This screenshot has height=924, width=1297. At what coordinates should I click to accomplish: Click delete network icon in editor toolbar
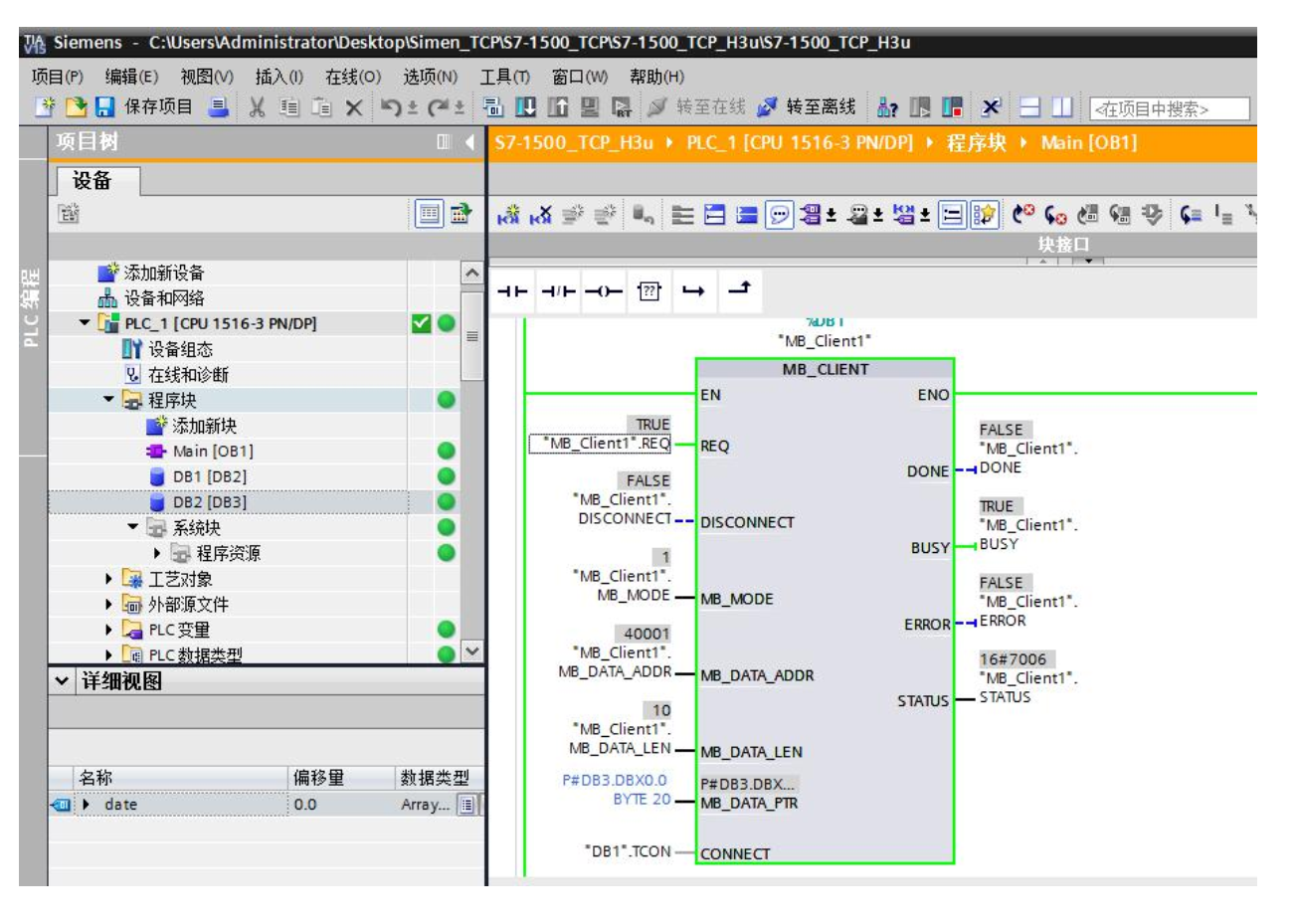tap(541, 214)
